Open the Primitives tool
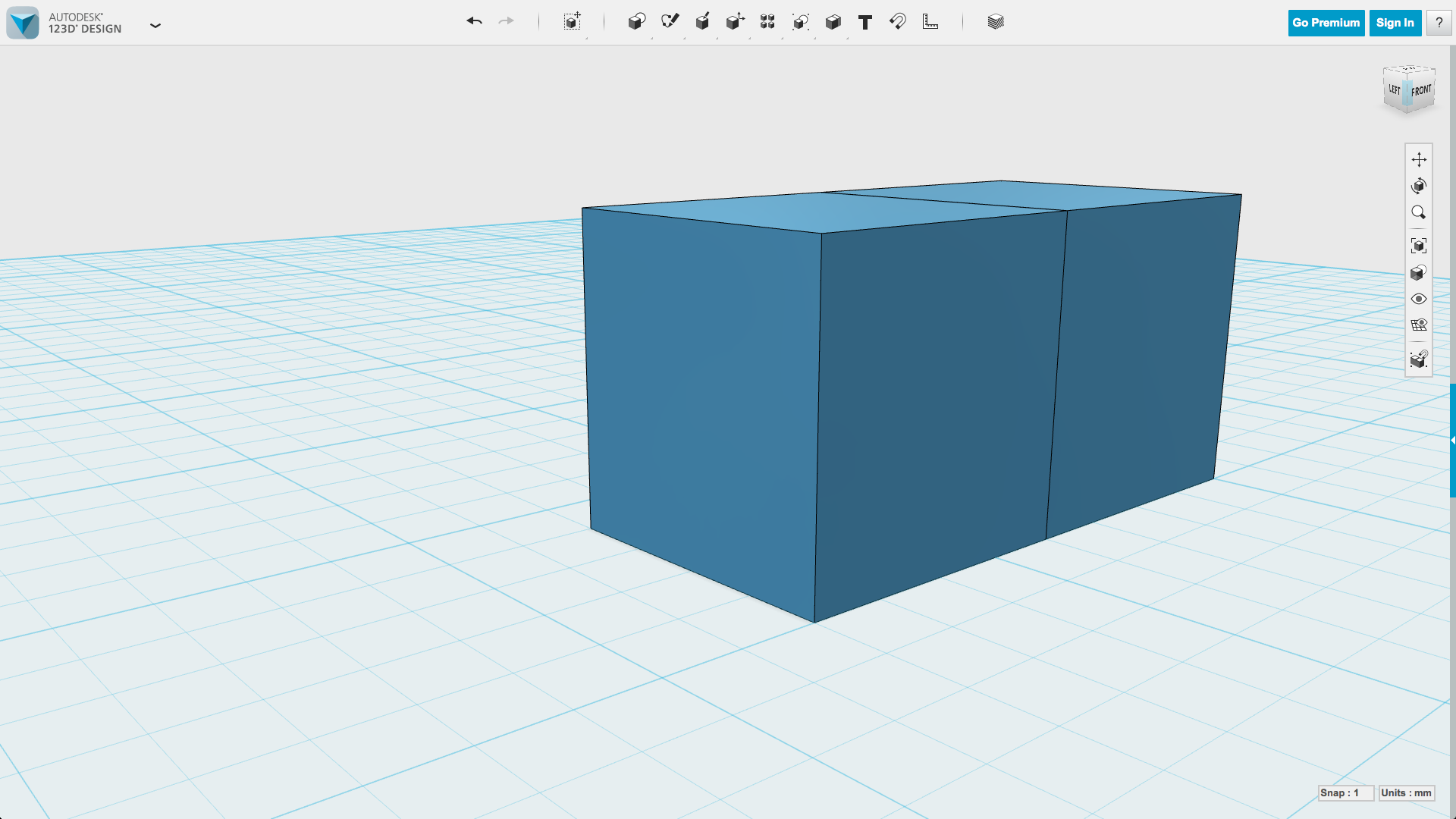Viewport: 1456px width, 819px height. (637, 22)
